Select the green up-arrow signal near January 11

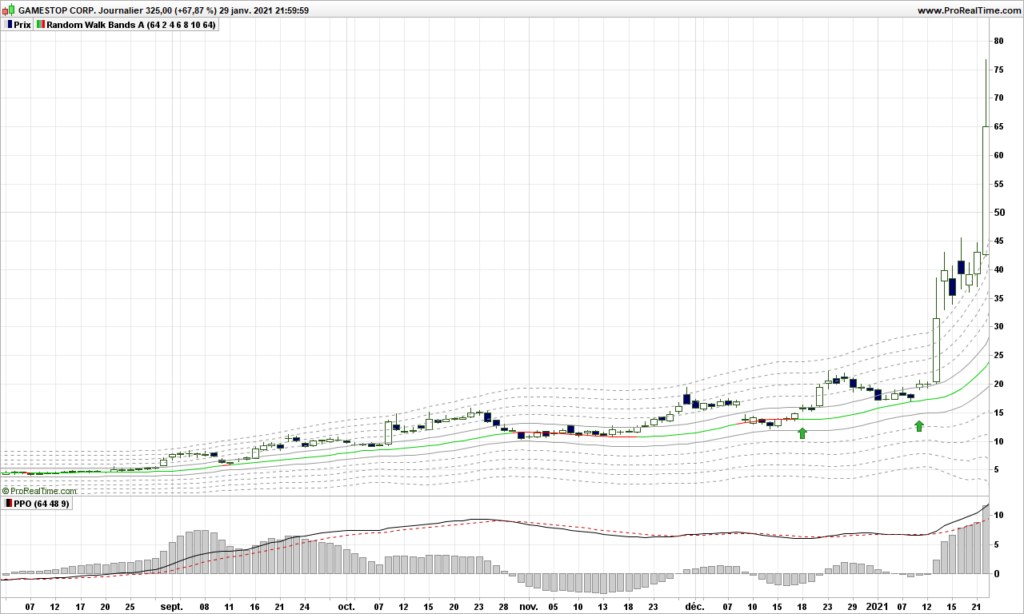(x=919, y=427)
